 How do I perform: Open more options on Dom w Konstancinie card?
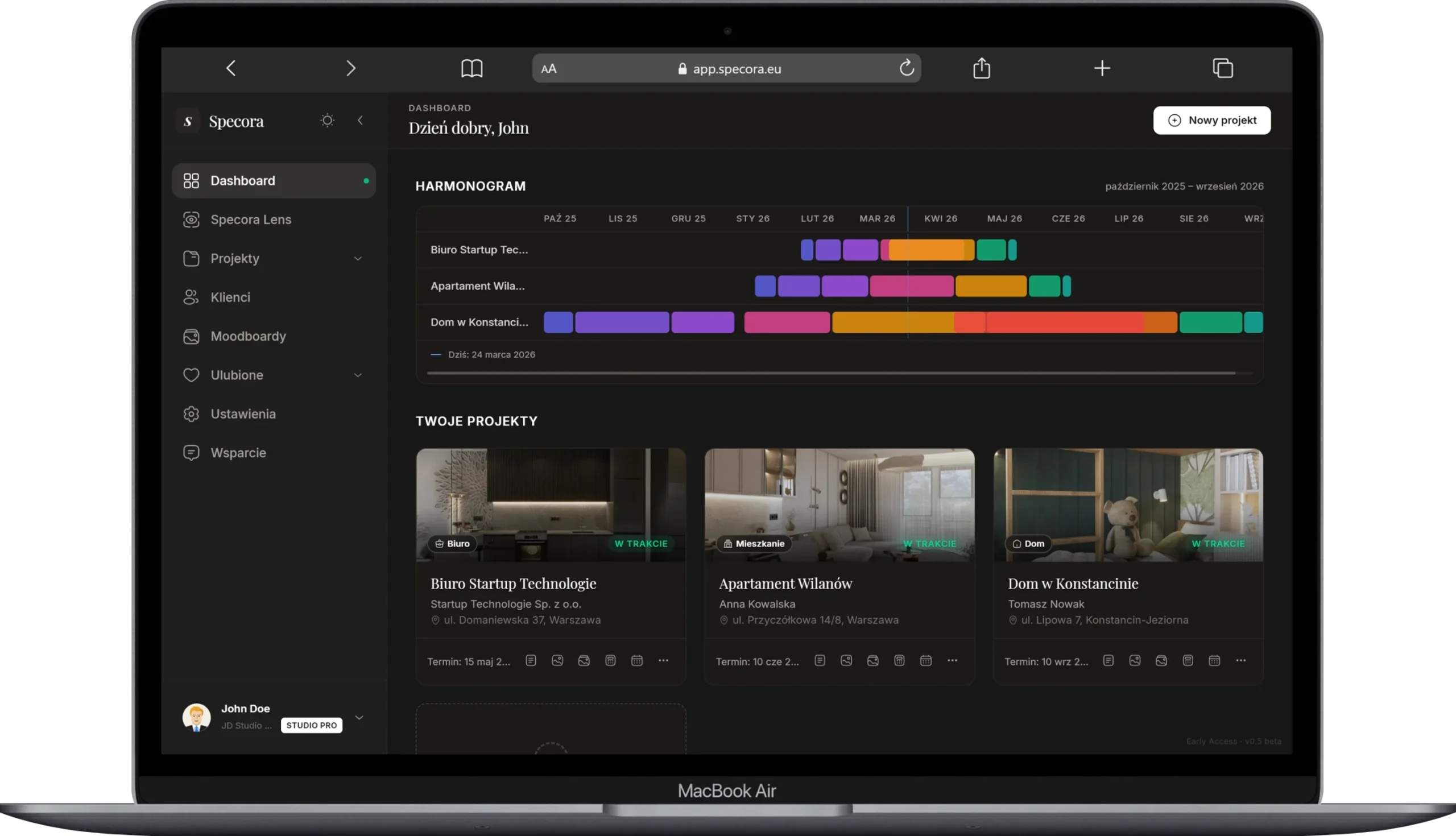point(1240,660)
